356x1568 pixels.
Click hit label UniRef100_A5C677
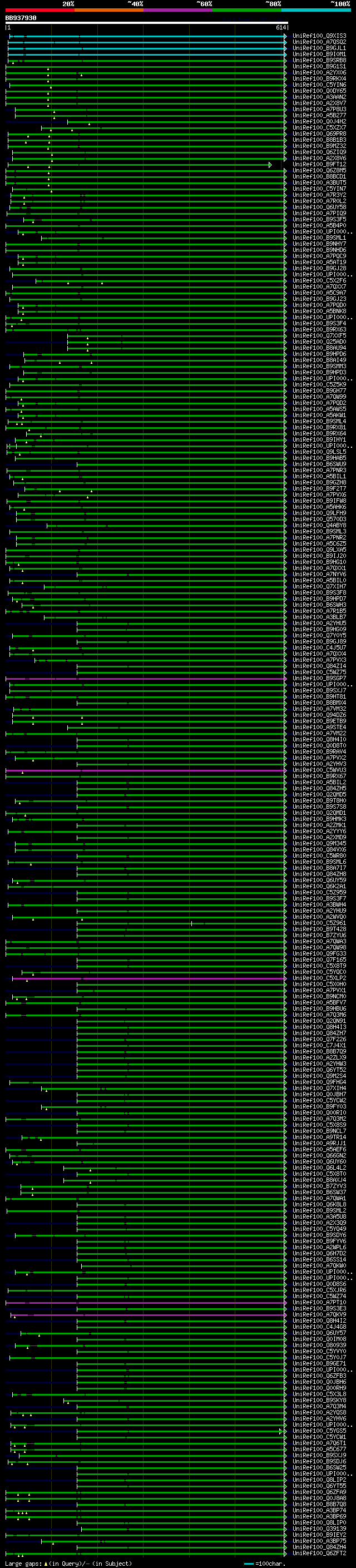319,1450
